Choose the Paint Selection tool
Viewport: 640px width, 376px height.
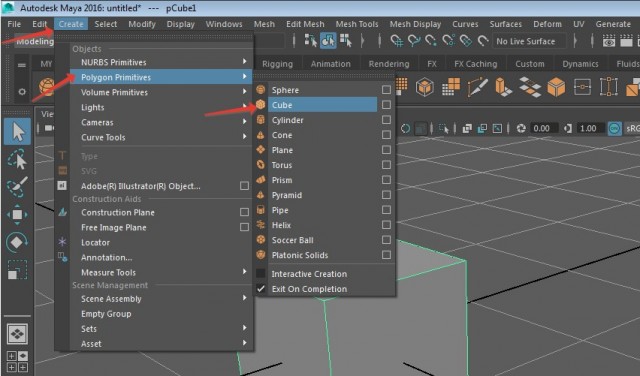click(17, 187)
